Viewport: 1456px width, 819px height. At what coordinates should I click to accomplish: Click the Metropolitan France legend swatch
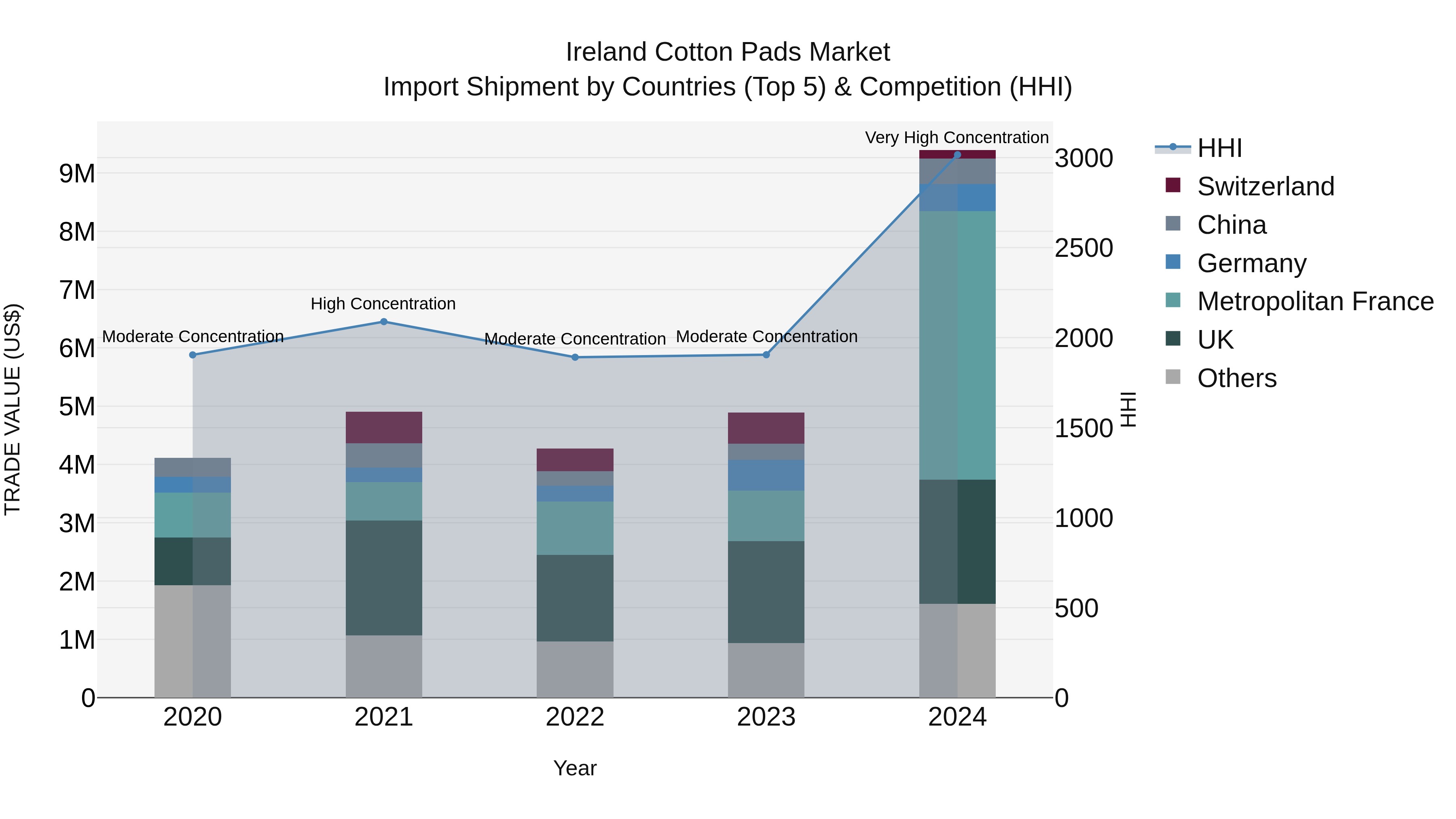point(1173,300)
